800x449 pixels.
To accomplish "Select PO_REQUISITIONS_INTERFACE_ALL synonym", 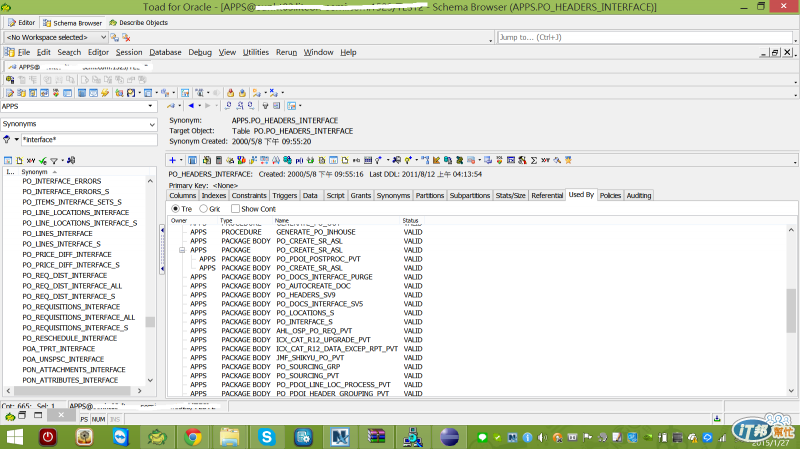I will point(79,317).
